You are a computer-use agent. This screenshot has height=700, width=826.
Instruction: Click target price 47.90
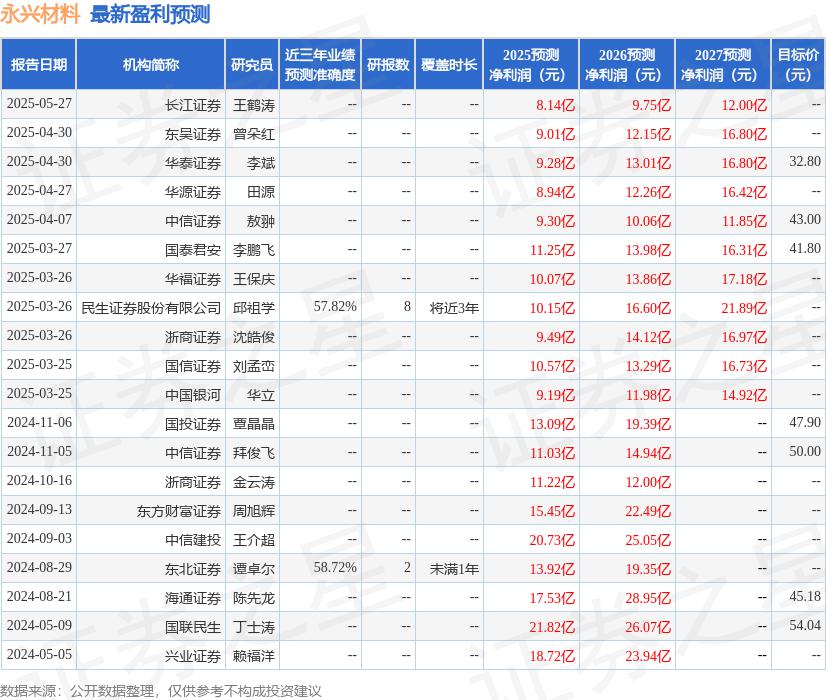pos(805,422)
